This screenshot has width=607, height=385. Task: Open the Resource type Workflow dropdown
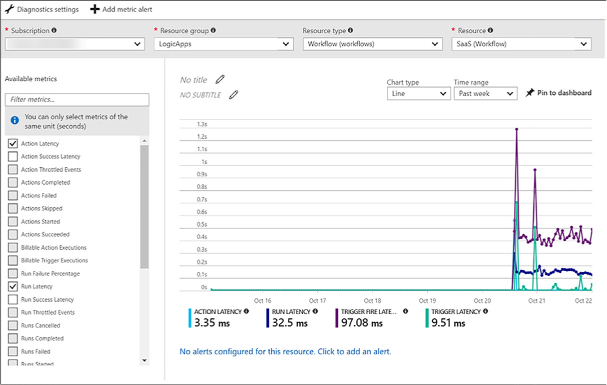(372, 44)
